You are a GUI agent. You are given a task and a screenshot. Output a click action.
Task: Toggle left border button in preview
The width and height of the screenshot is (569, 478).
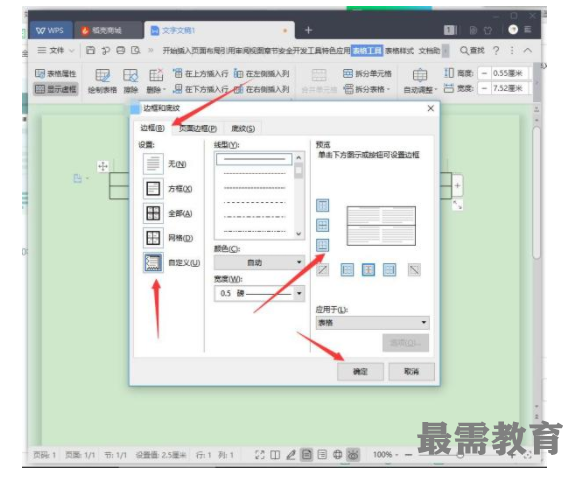(x=347, y=270)
